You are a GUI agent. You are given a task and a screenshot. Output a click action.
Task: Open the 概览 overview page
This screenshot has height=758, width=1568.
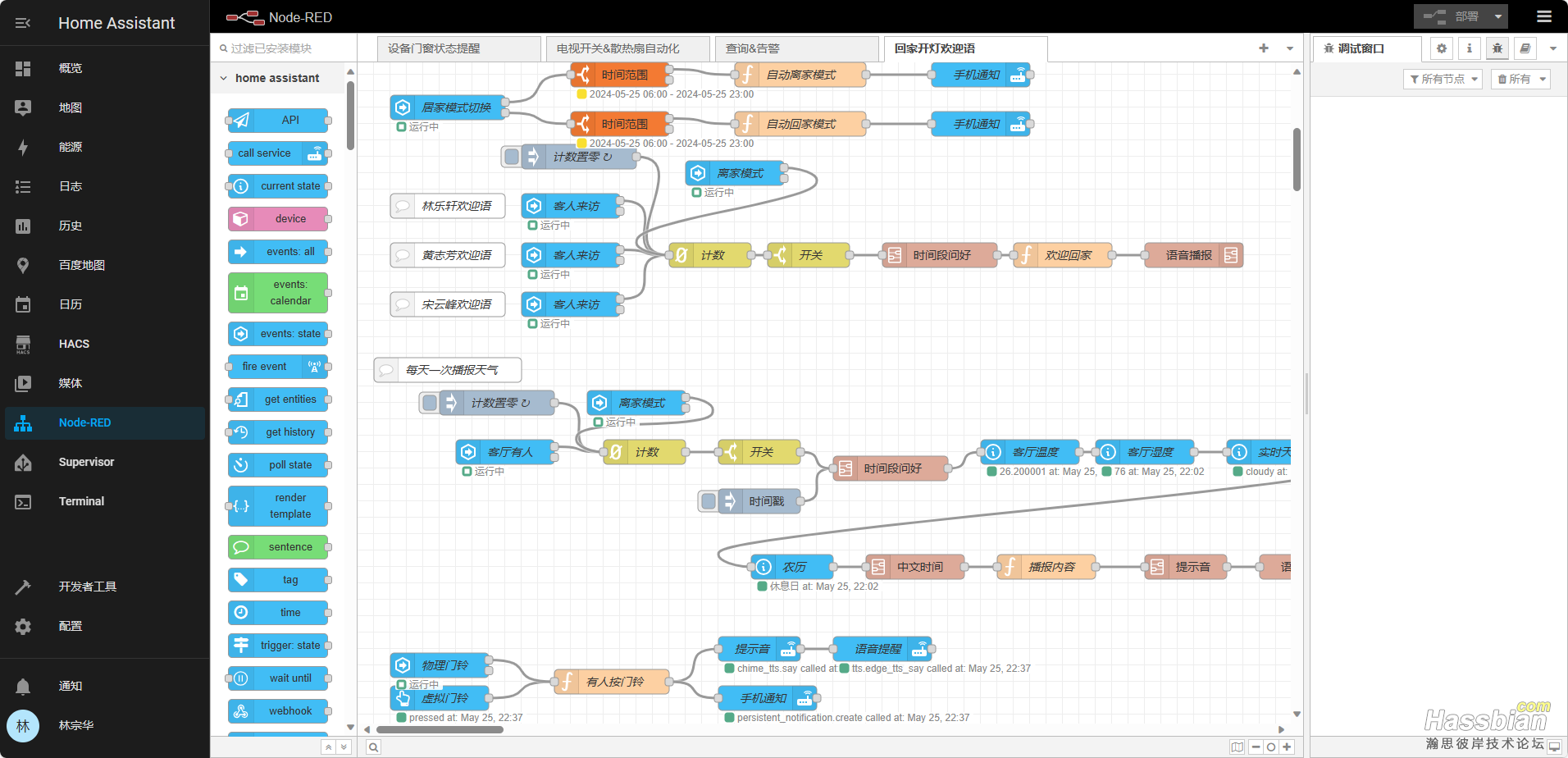click(105, 68)
